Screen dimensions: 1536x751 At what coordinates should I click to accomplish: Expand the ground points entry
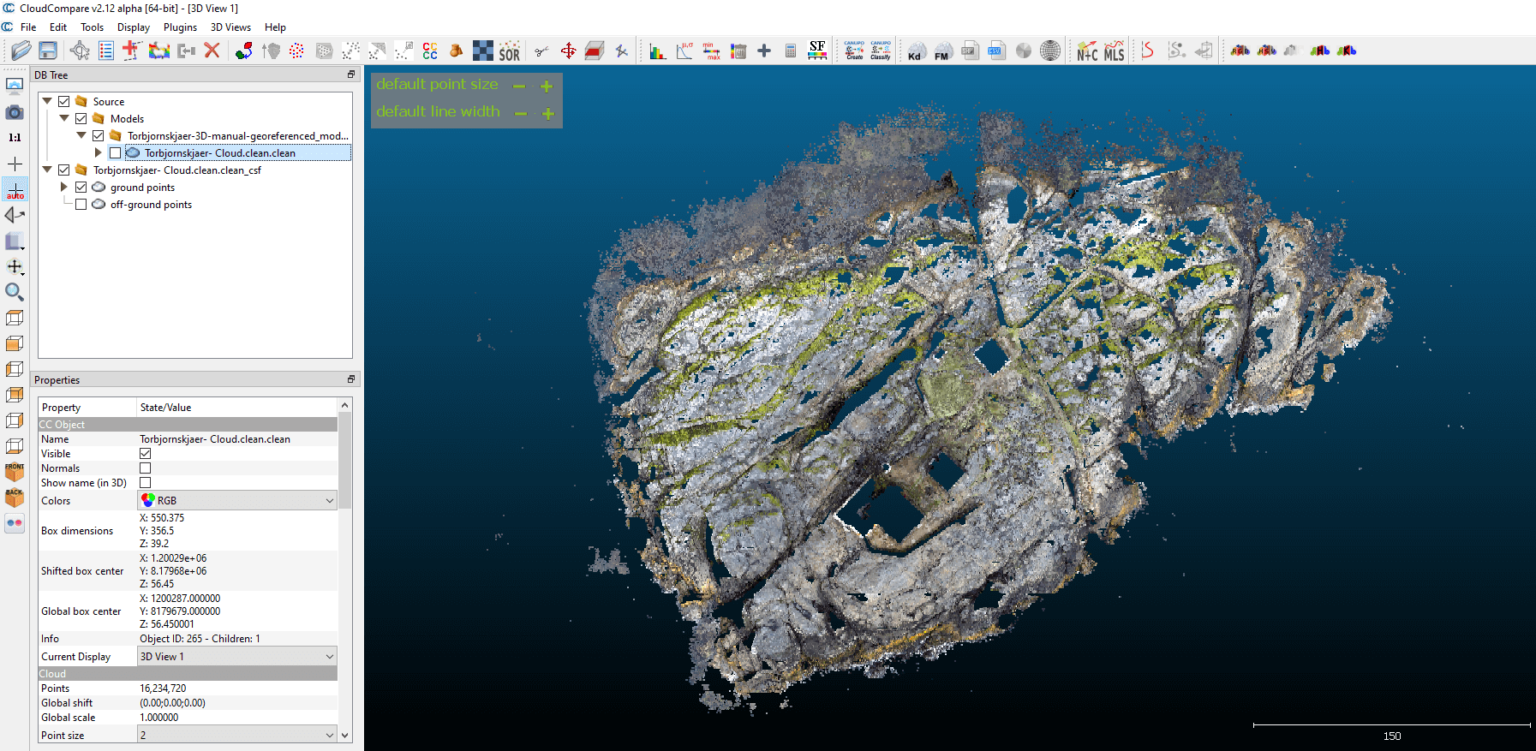[64, 186]
